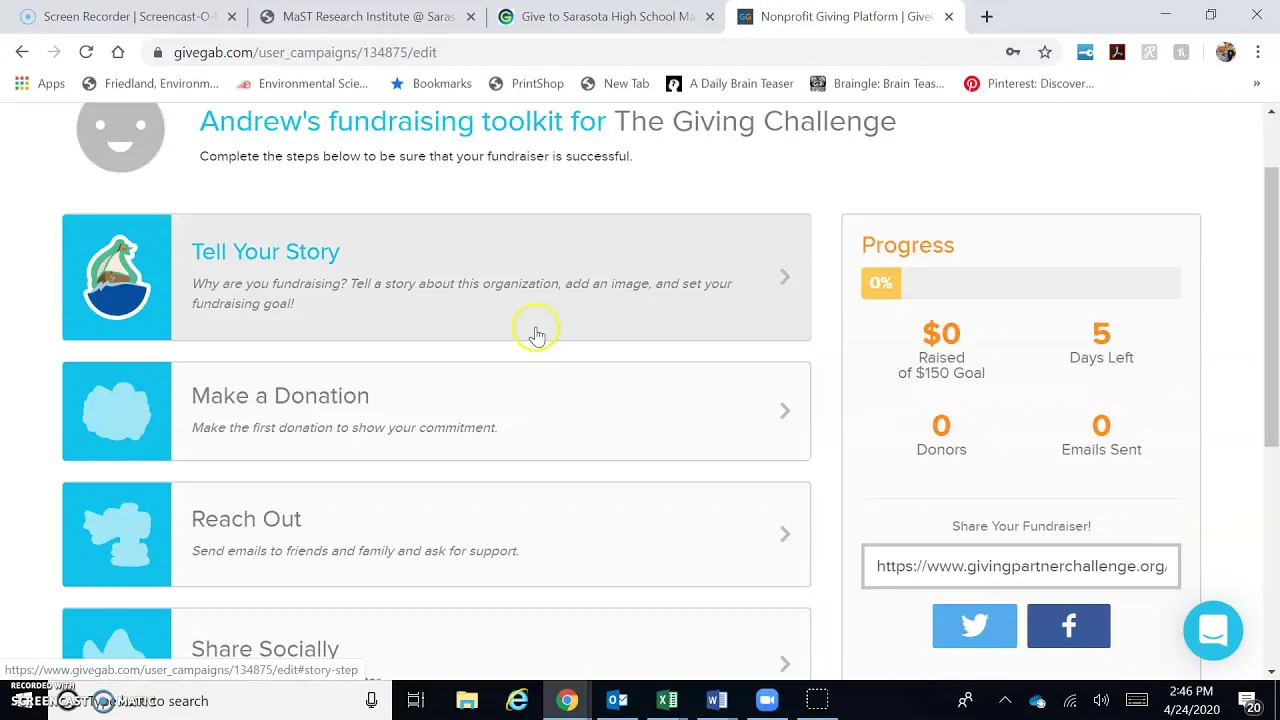1280x720 pixels.
Task: Switch to the MaST Research Institute tab
Action: [370, 16]
